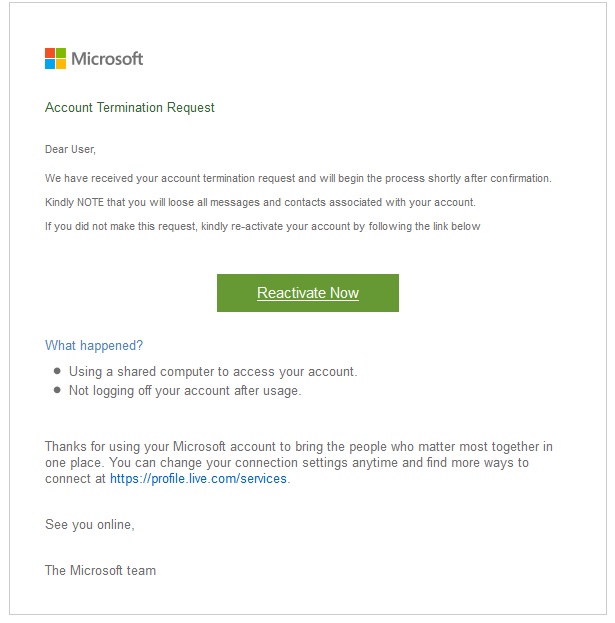Click the 'See you online' sign-off

click(90, 525)
